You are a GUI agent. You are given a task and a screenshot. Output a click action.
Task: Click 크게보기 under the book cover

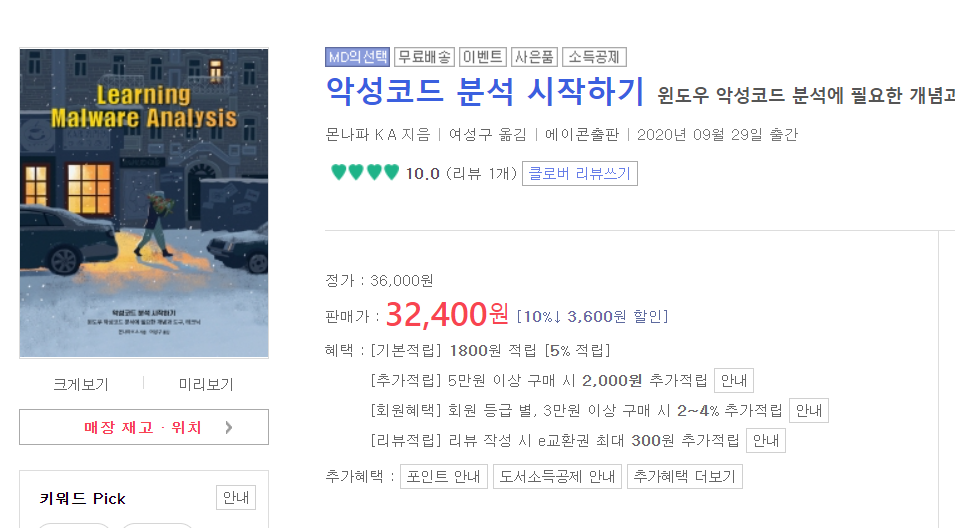point(81,384)
